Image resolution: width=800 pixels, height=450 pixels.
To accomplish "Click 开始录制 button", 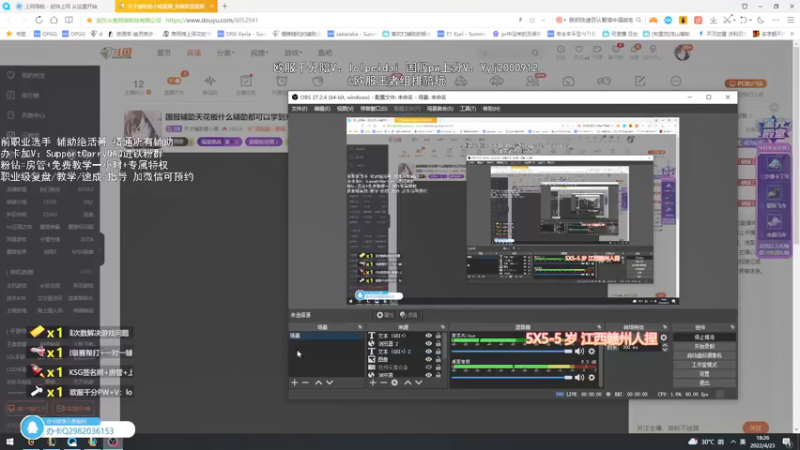I will coord(704,346).
